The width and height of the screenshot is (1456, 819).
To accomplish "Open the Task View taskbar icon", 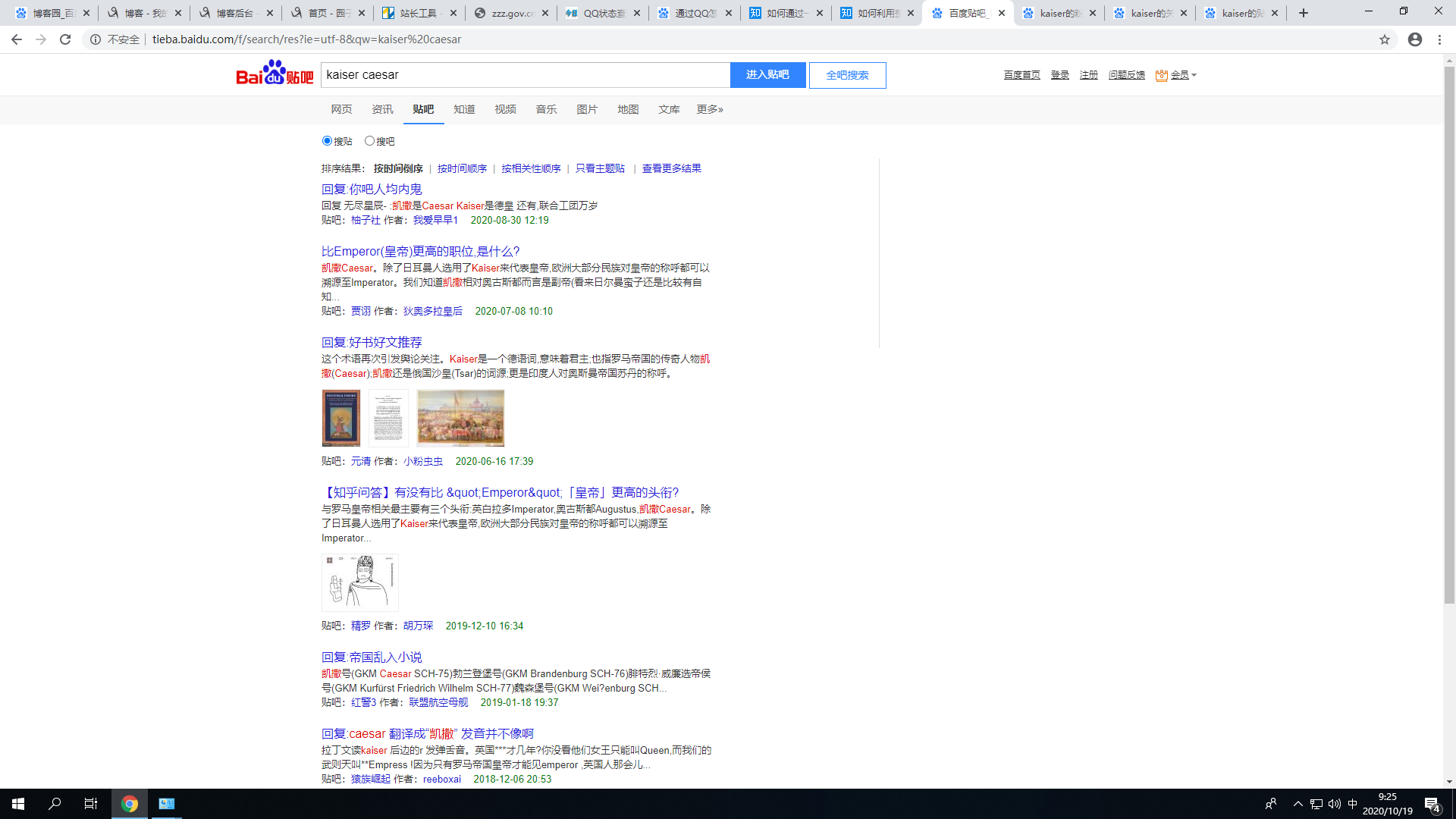I will (x=91, y=804).
